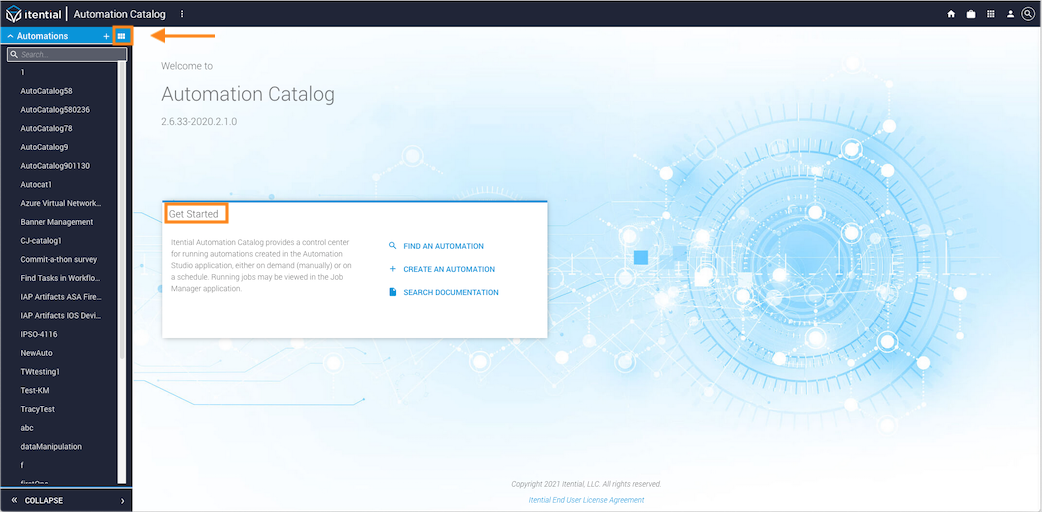Viewport: 1042px width, 512px height.
Task: Click the right chevron beside COLLAPSE
Action: (x=122, y=501)
